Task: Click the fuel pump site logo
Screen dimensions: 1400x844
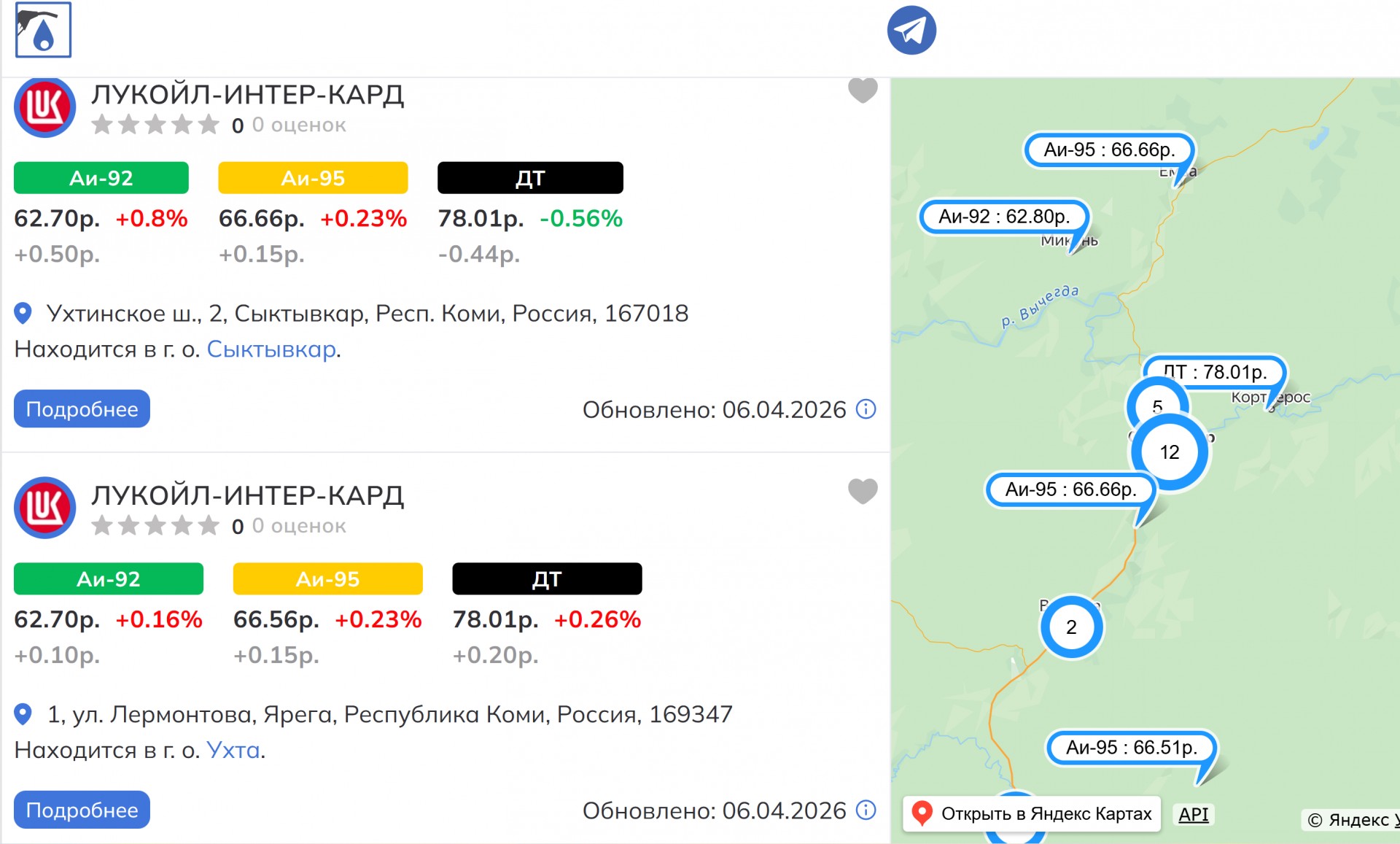Action: pos(43,30)
